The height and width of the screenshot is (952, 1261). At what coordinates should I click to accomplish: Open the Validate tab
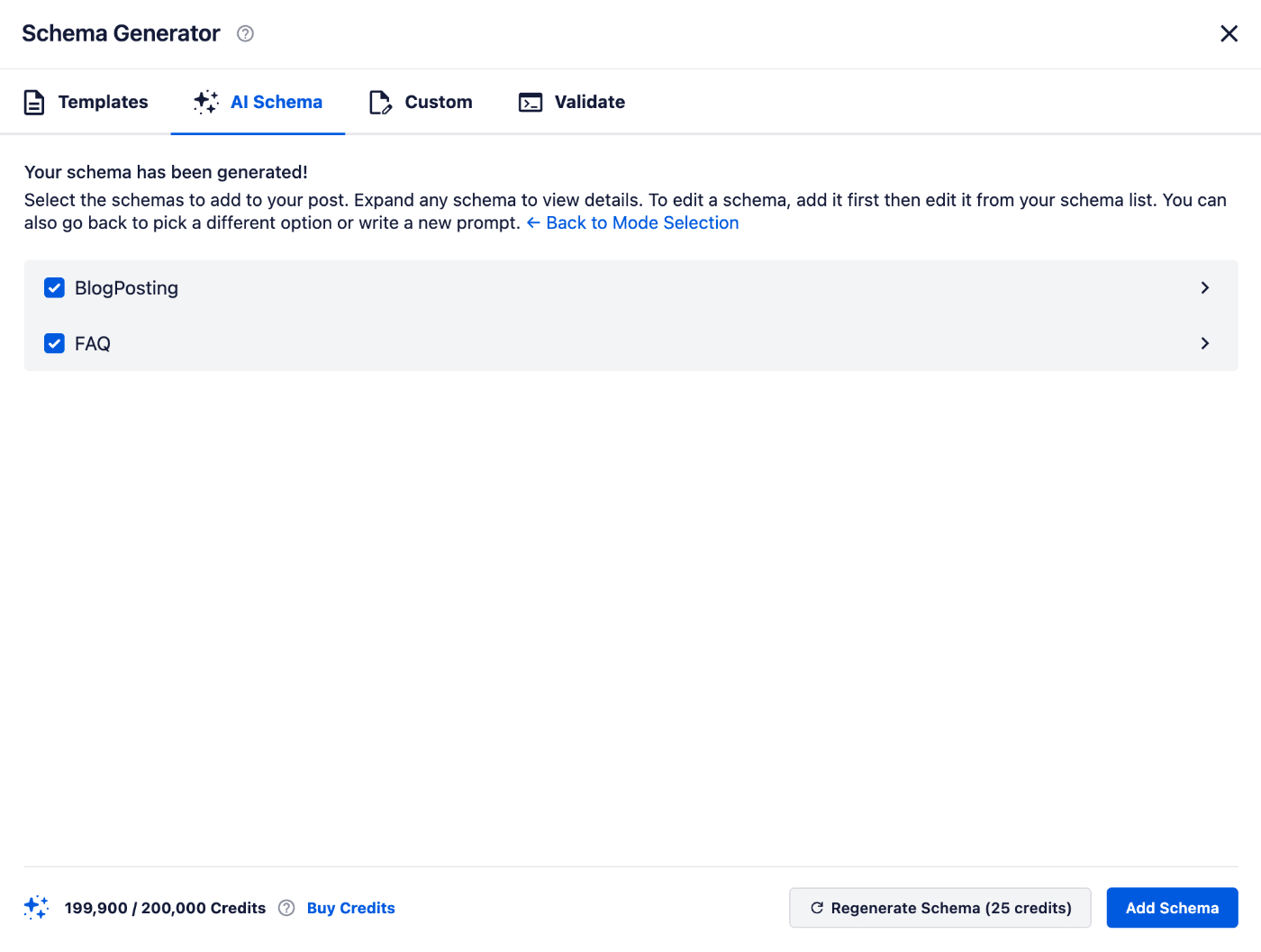[589, 103]
